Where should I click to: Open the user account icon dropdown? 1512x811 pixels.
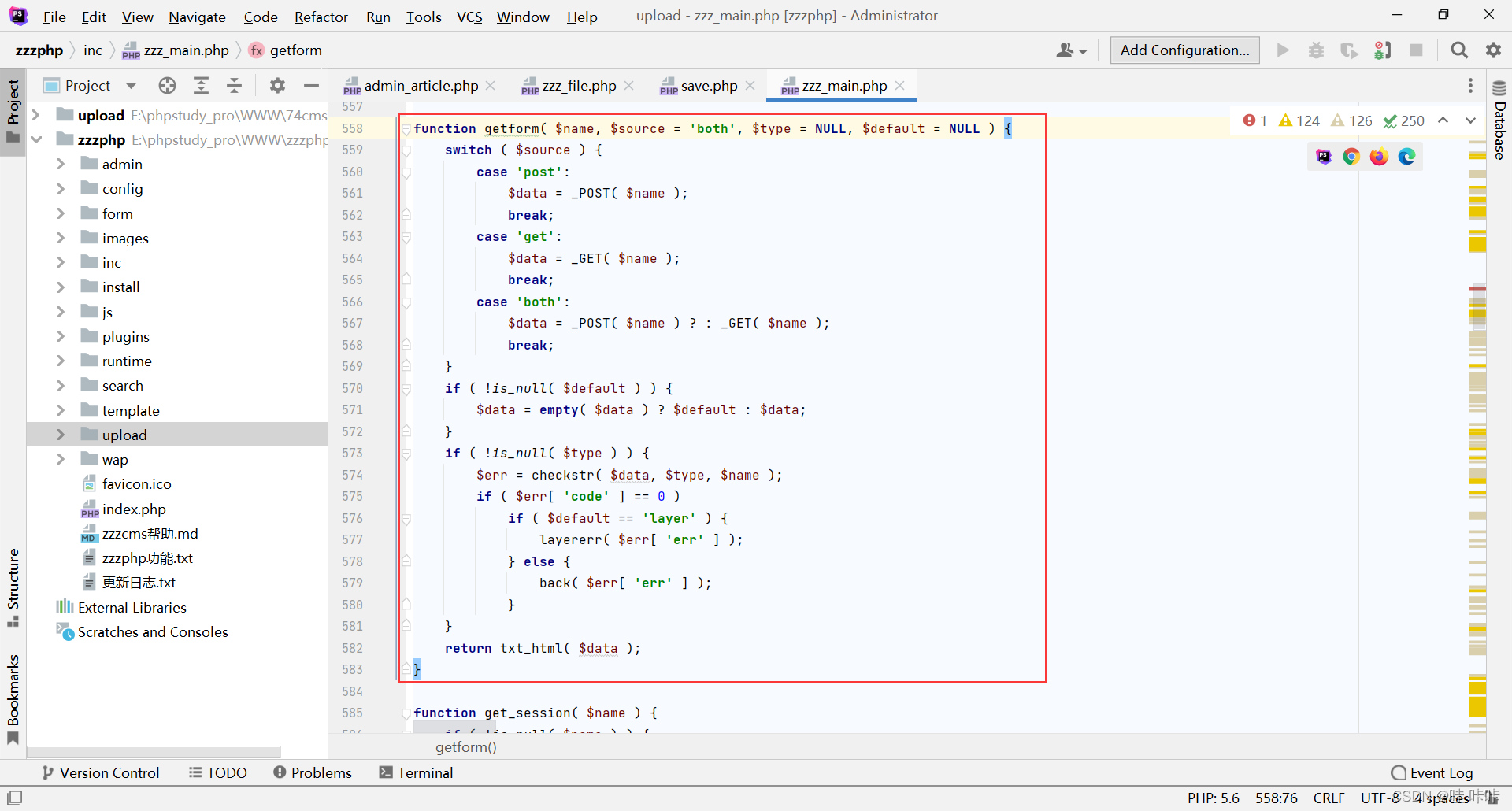coord(1072,50)
